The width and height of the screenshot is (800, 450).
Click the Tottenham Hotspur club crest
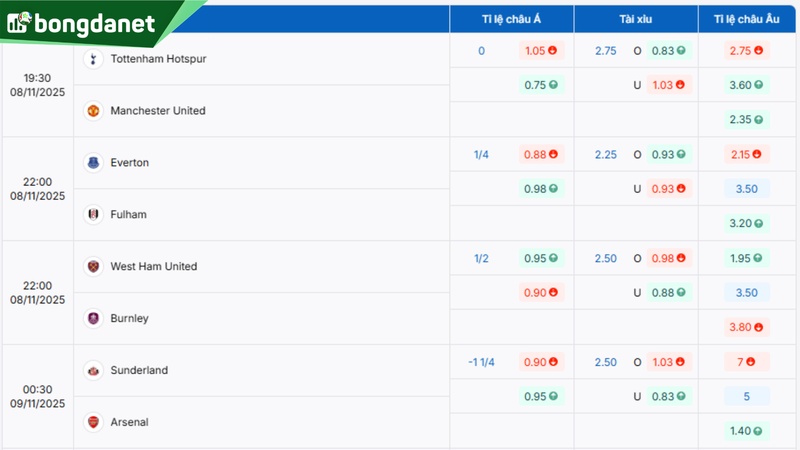coord(93,59)
